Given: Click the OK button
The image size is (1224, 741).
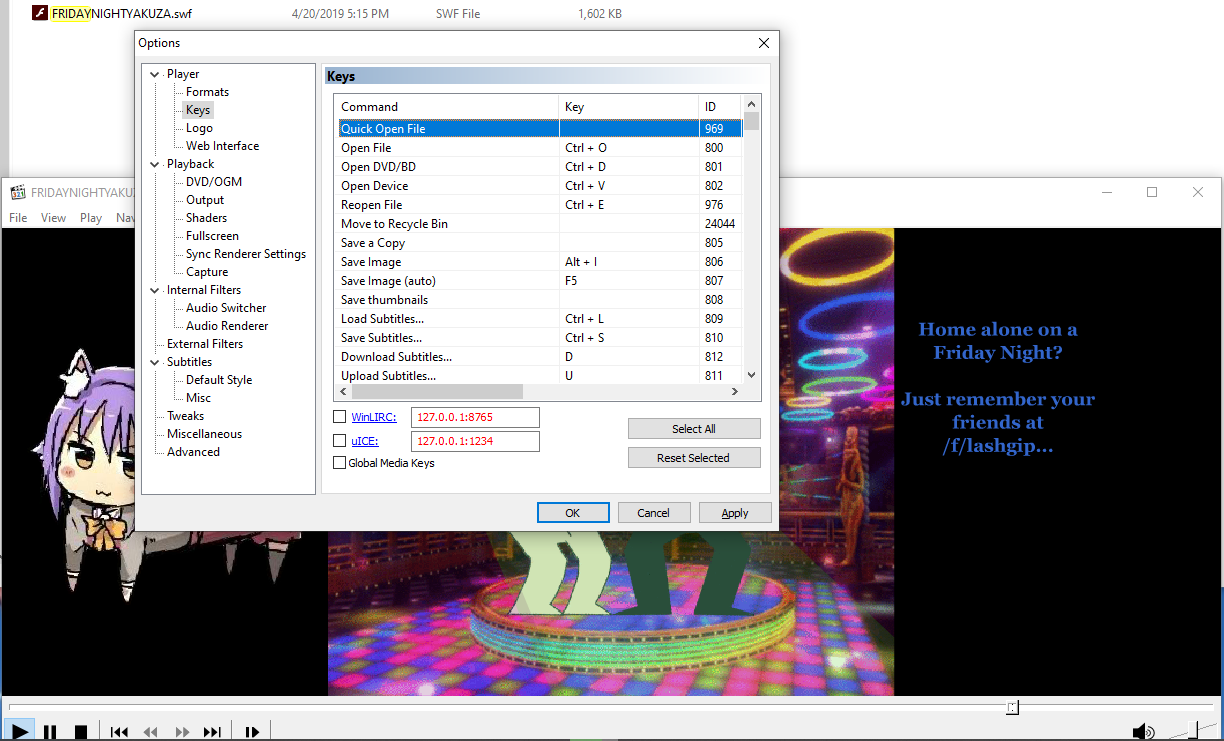Looking at the screenshot, I should pos(573,512).
